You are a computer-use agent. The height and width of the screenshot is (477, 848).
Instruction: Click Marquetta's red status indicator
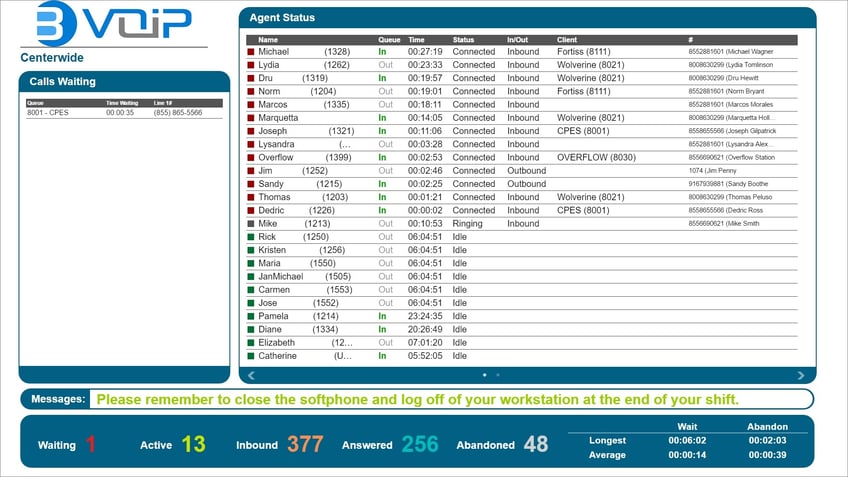click(x=251, y=118)
